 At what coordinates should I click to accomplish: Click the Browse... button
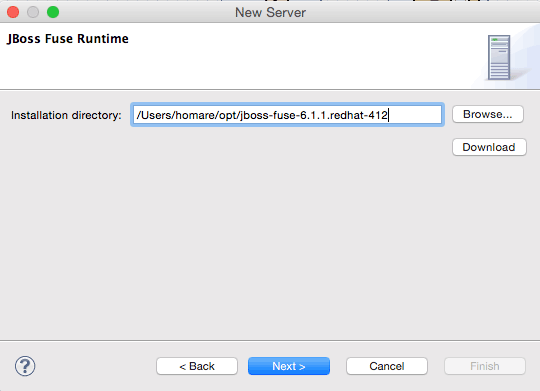click(488, 114)
